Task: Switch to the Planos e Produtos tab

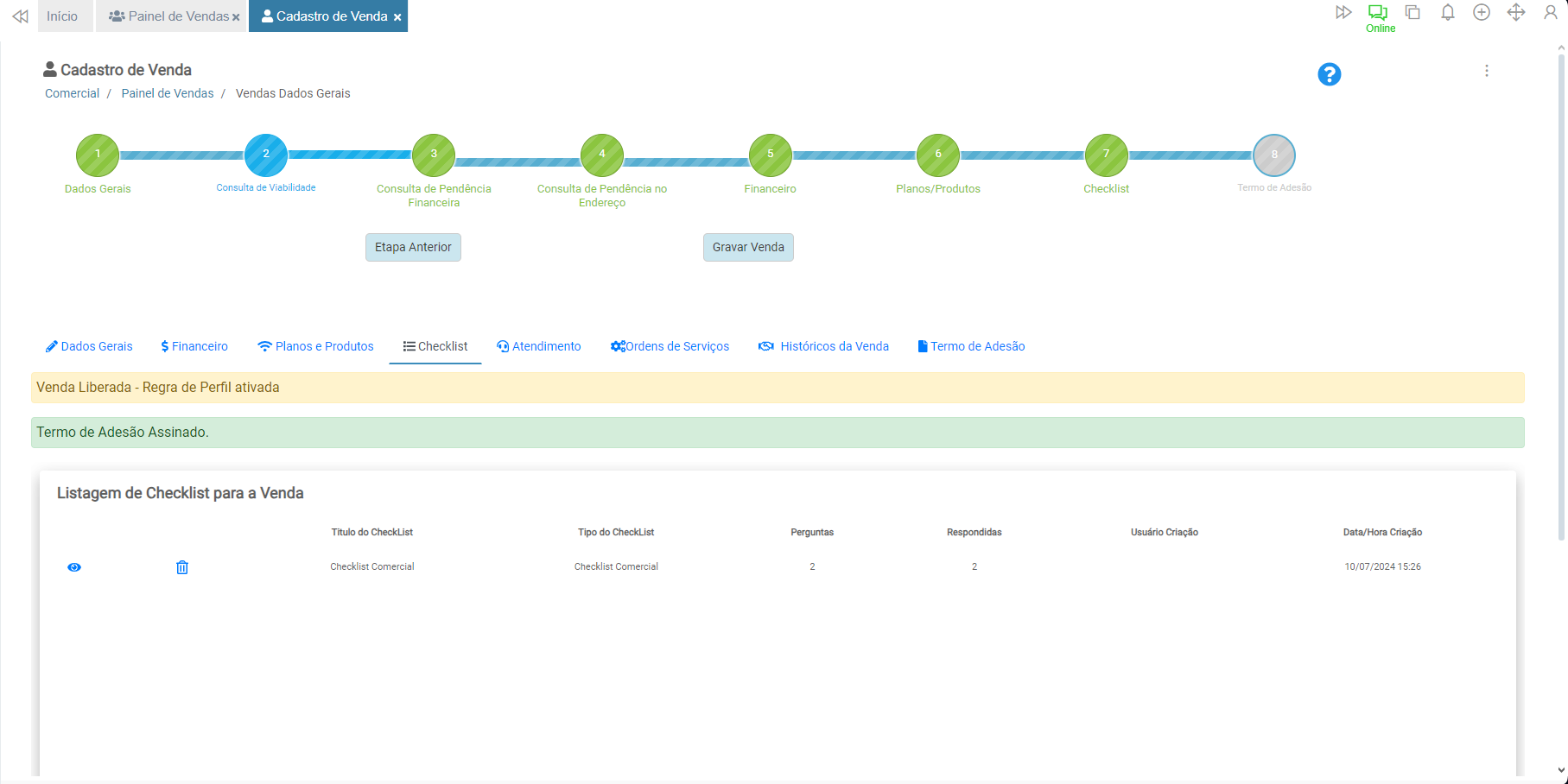Action: click(315, 346)
